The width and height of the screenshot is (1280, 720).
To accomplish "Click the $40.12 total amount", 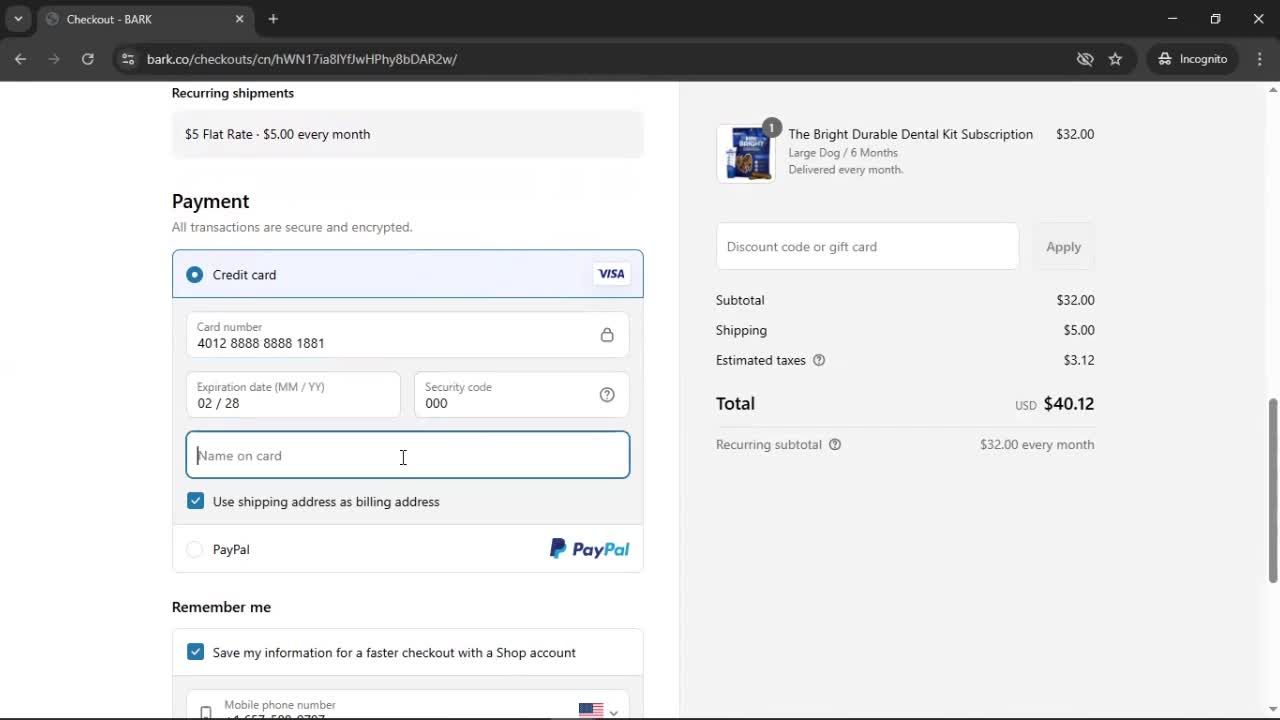I will 1069,404.
